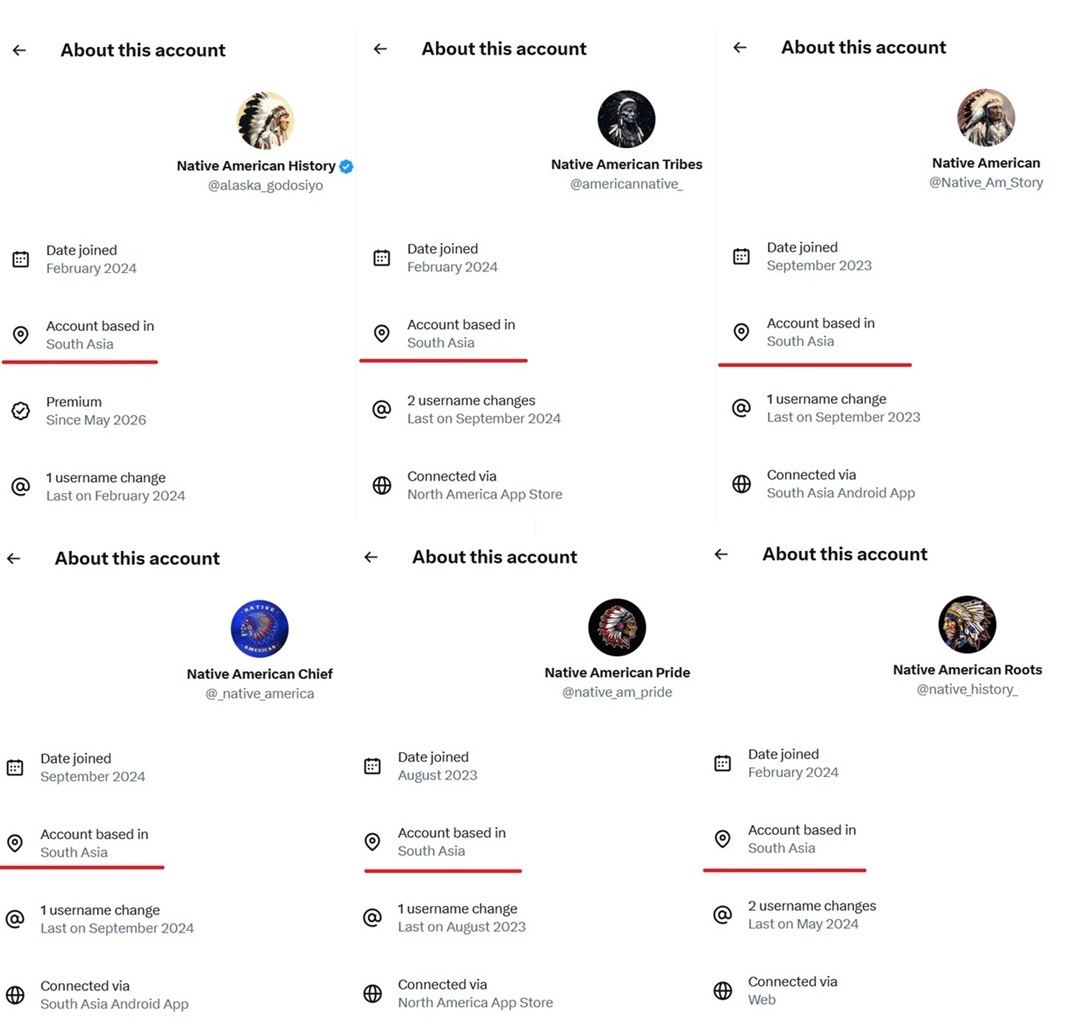Click the @americannative_ handle
Screen dimensions: 1070x1026
tap(626, 184)
